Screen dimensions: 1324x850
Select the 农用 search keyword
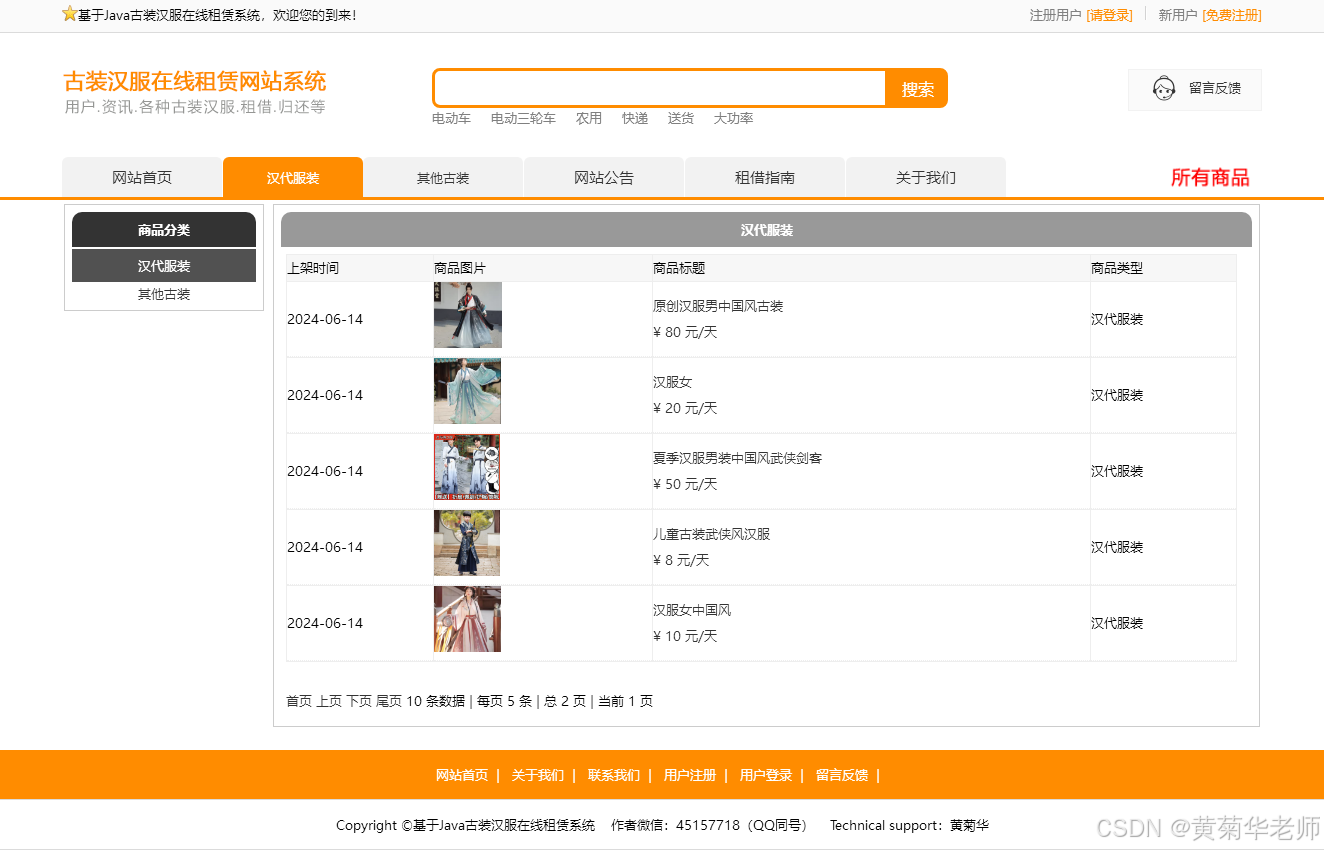(589, 118)
